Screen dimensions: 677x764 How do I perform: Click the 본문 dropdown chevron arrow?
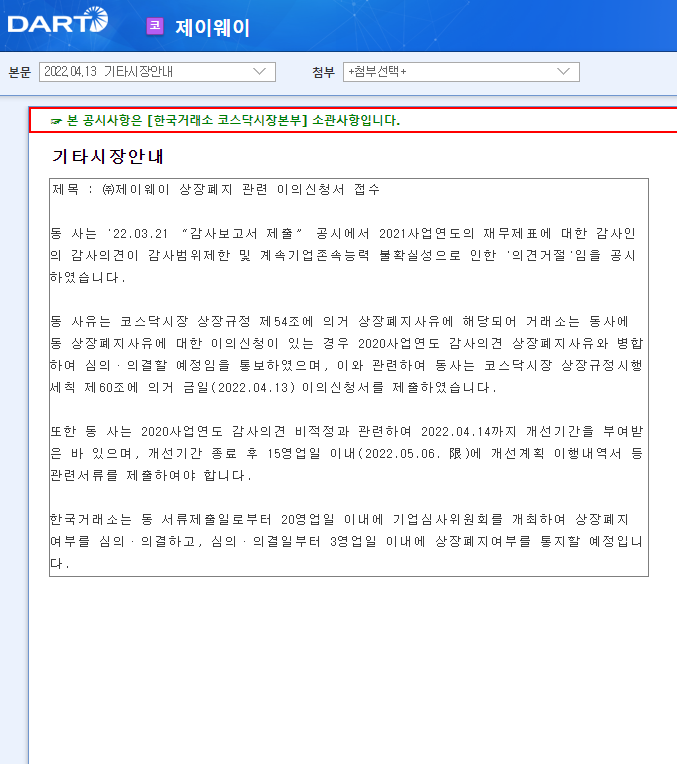(x=260, y=72)
